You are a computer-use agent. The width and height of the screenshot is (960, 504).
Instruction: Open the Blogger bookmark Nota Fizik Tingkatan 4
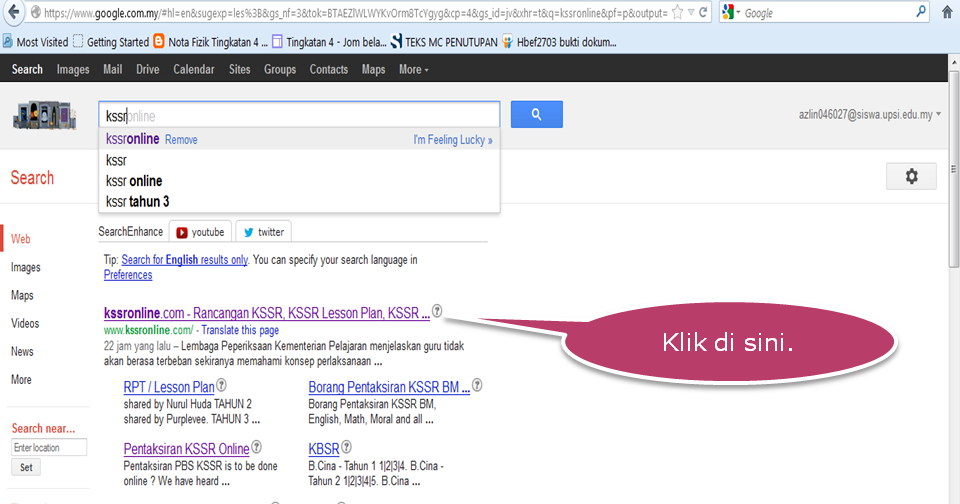210,42
